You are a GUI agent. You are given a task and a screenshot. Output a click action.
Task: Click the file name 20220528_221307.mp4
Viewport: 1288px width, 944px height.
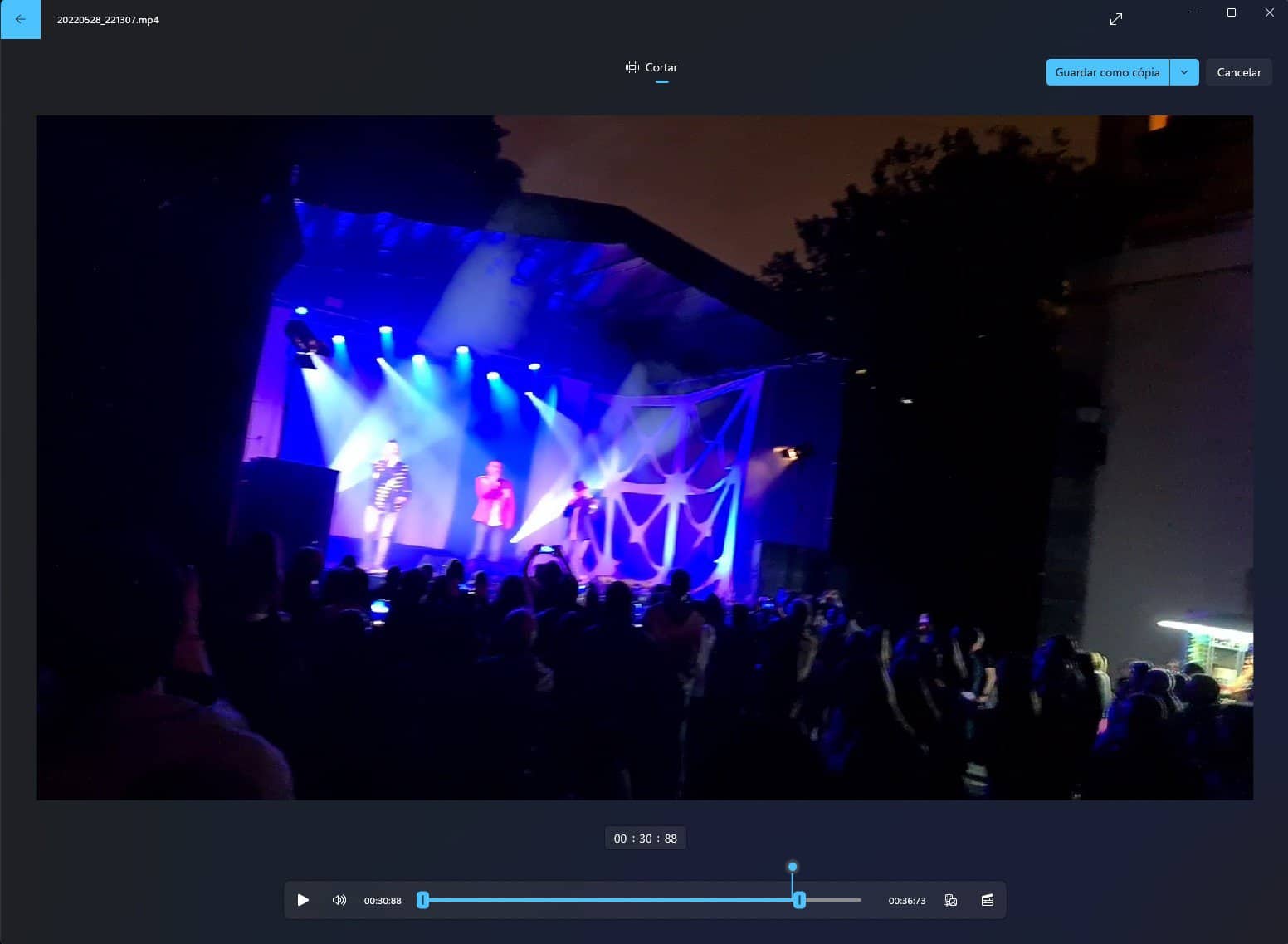point(108,20)
